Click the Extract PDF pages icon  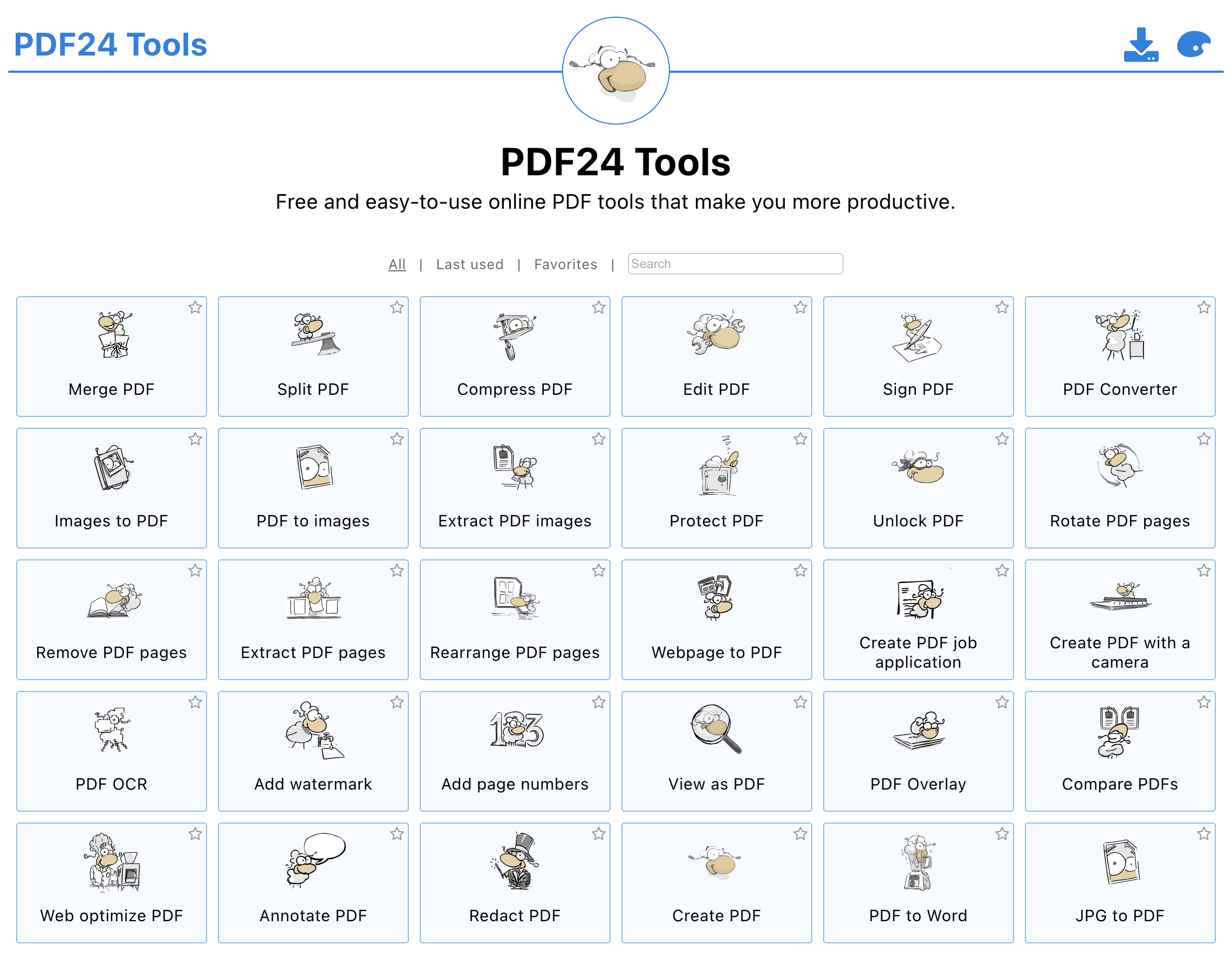pos(314,598)
